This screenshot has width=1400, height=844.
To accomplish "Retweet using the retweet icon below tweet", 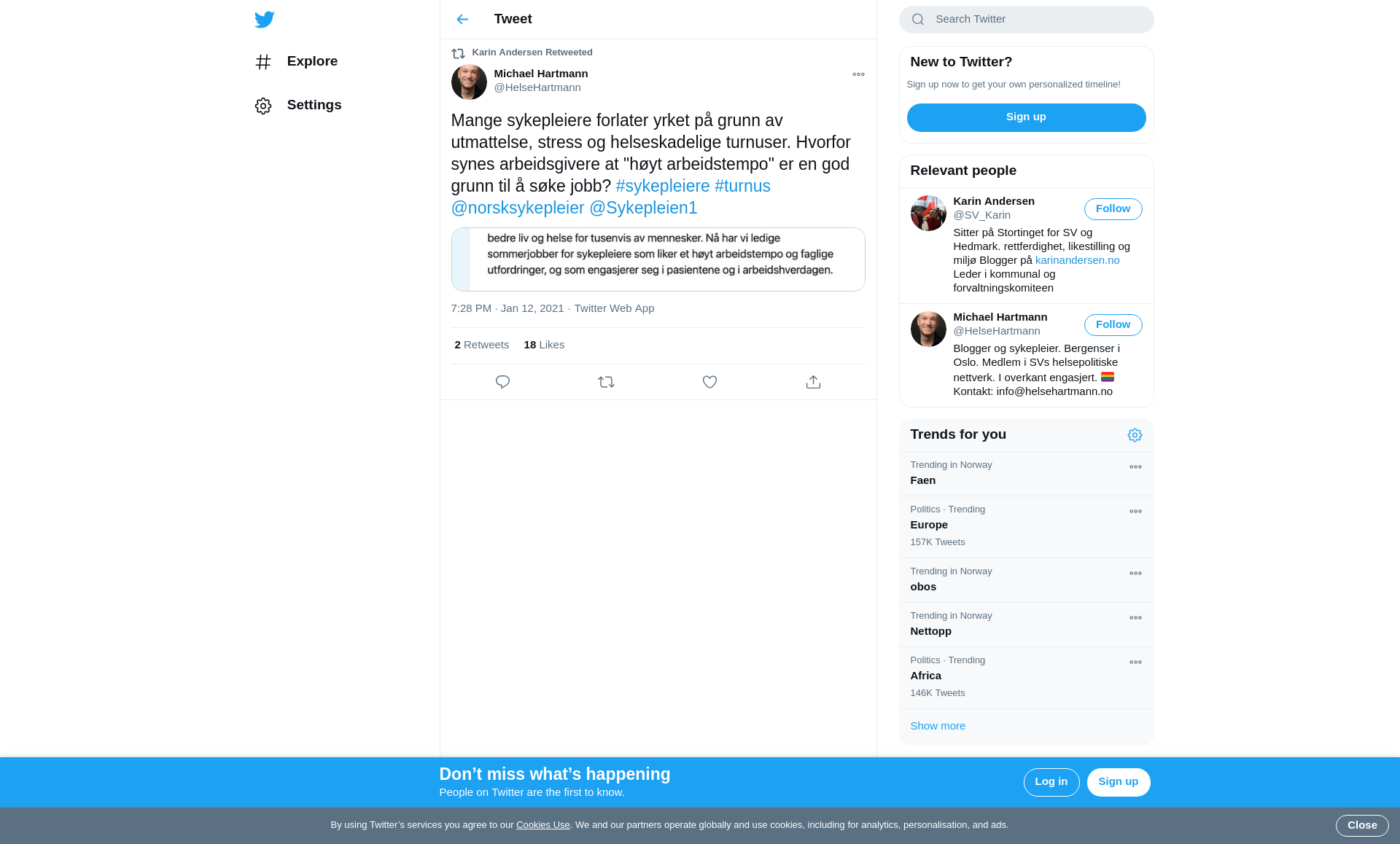I will coord(606,382).
